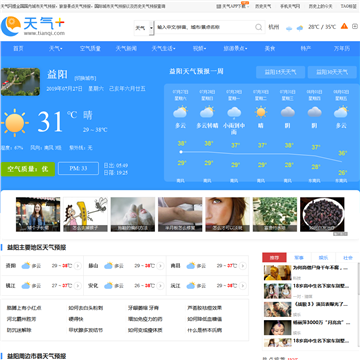
Task: Click the 益阳30天天气 button
Action: pyautogui.click(x=332, y=72)
